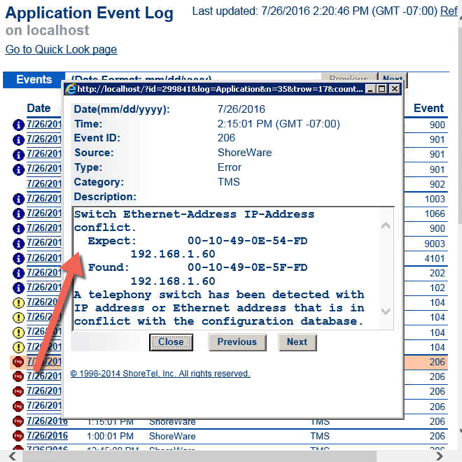
Task: Click the horizontal scrollbar right arrow
Action: 440,456
